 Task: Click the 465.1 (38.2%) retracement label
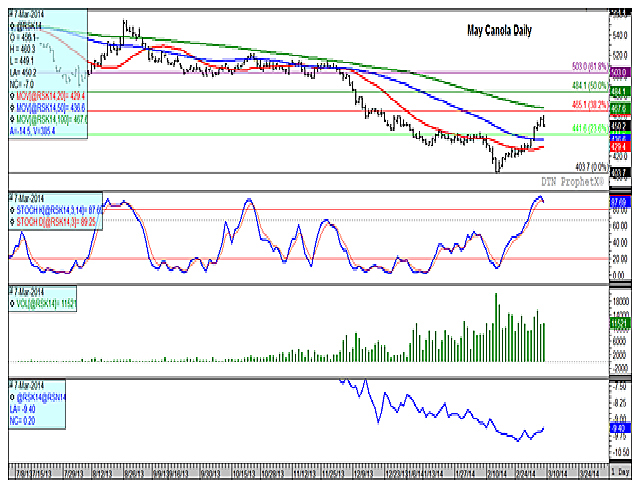click(590, 105)
